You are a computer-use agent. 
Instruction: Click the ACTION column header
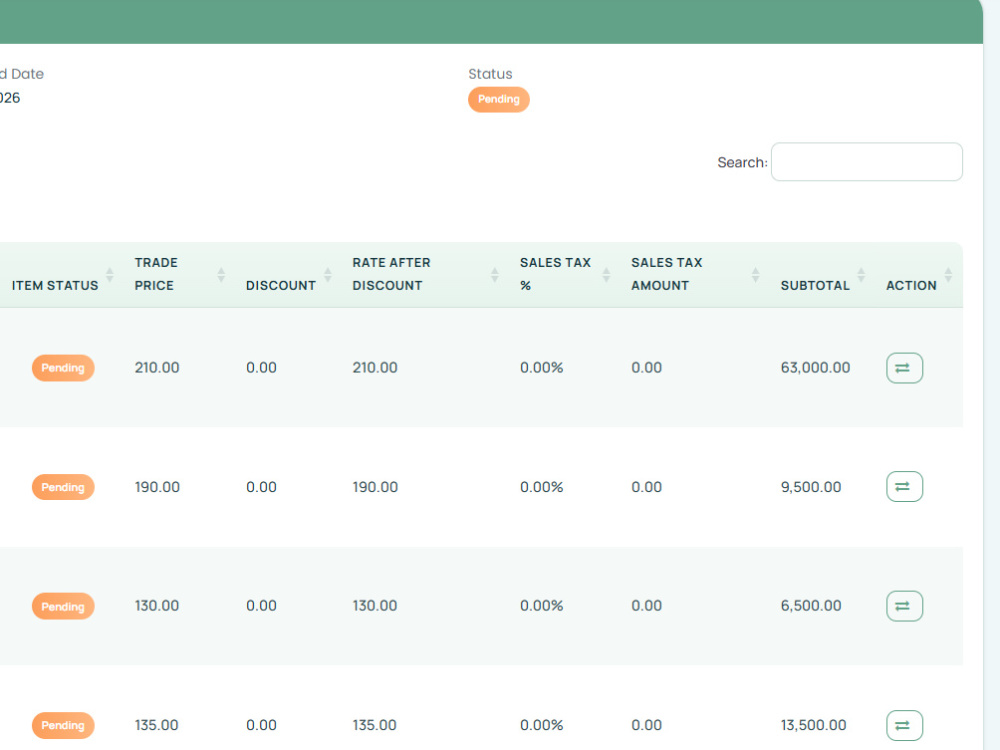[911, 286]
